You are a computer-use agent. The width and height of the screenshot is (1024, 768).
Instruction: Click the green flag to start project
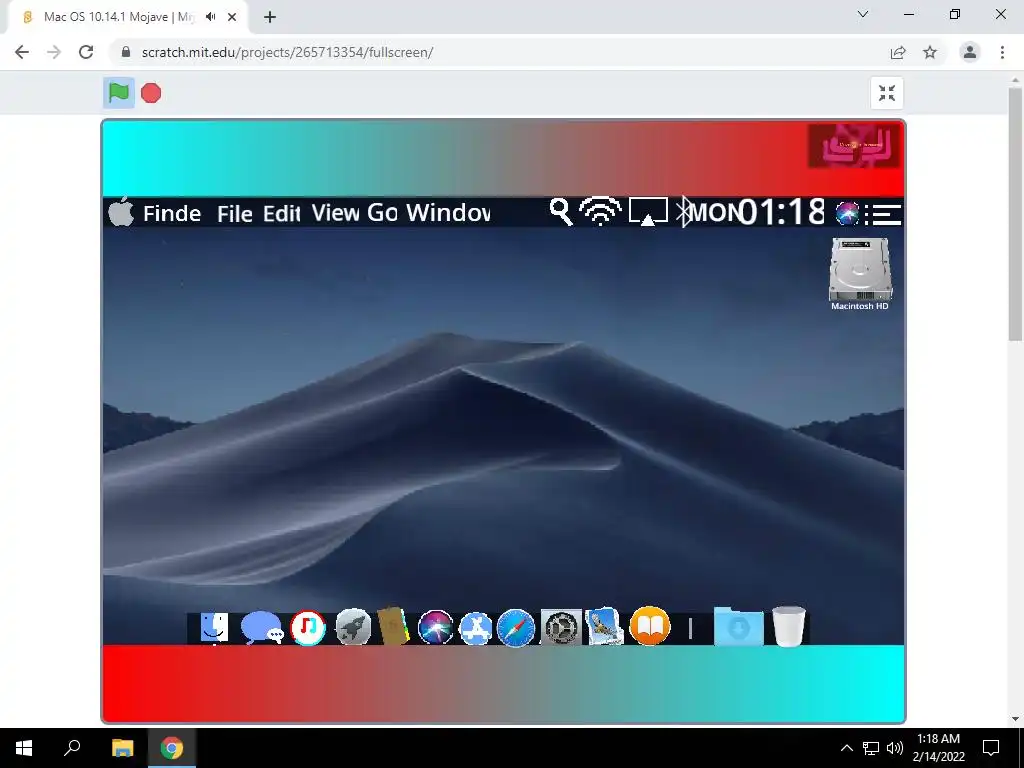coord(119,93)
